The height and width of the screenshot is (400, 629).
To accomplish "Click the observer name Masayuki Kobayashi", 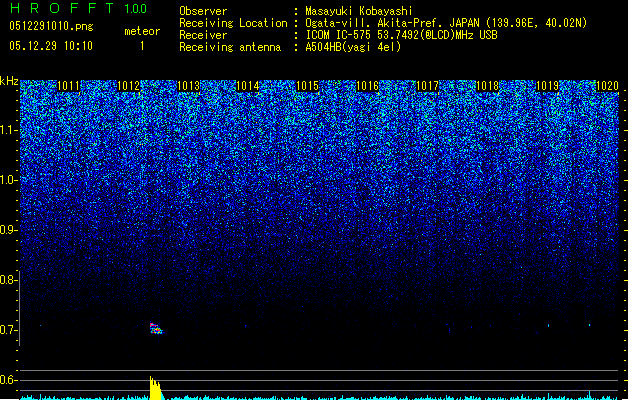I will pos(359,11).
